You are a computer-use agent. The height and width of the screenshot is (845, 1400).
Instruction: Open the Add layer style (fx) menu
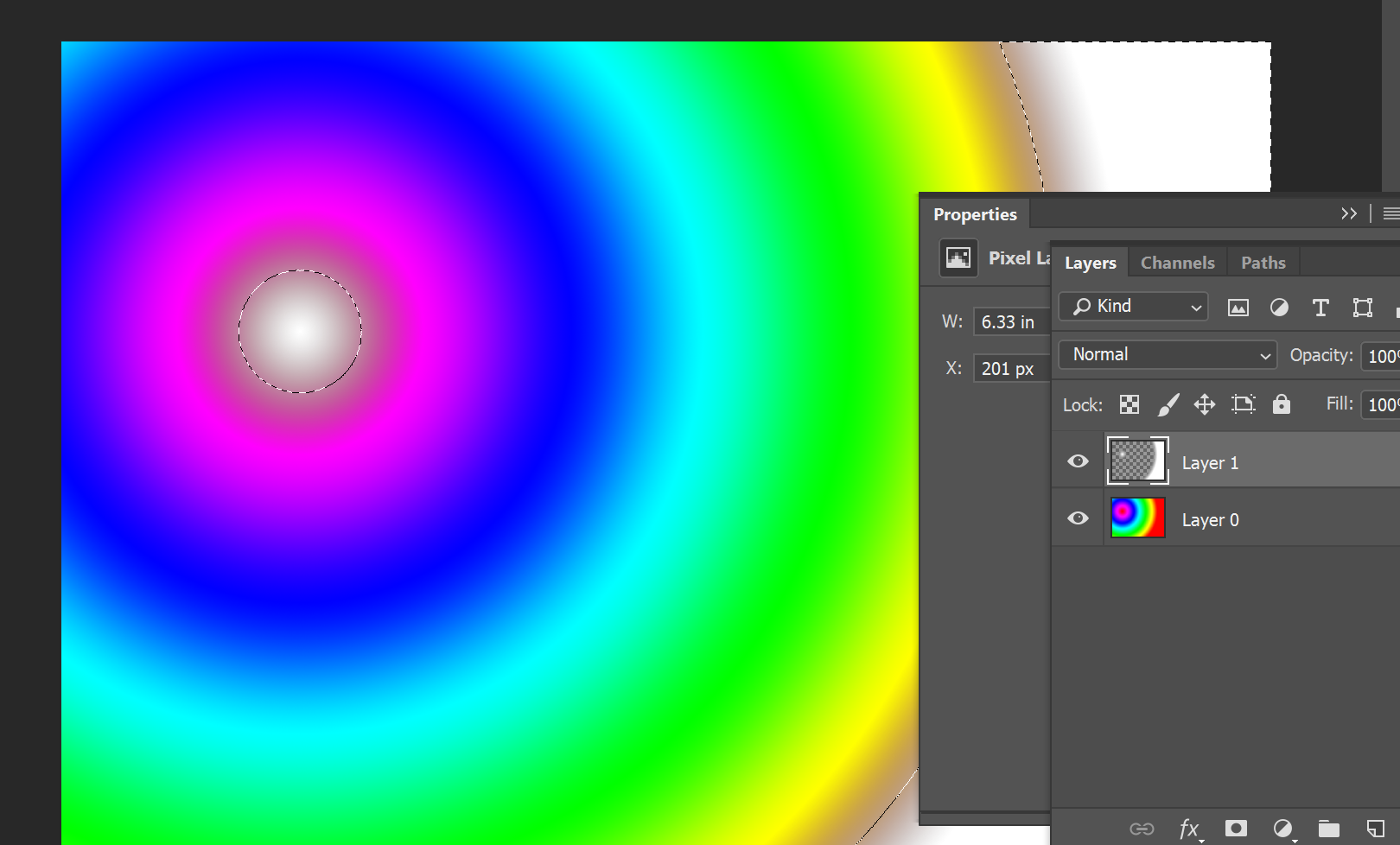click(x=1190, y=828)
